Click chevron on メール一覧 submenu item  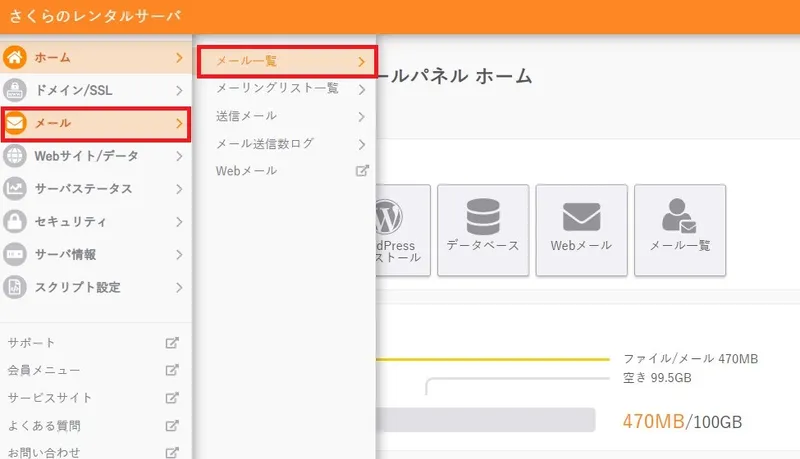pos(362,62)
